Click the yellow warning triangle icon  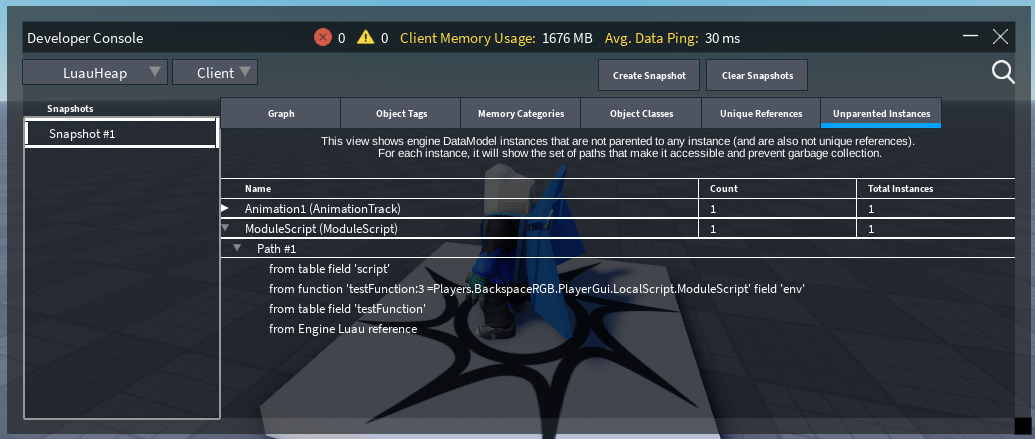[x=365, y=38]
